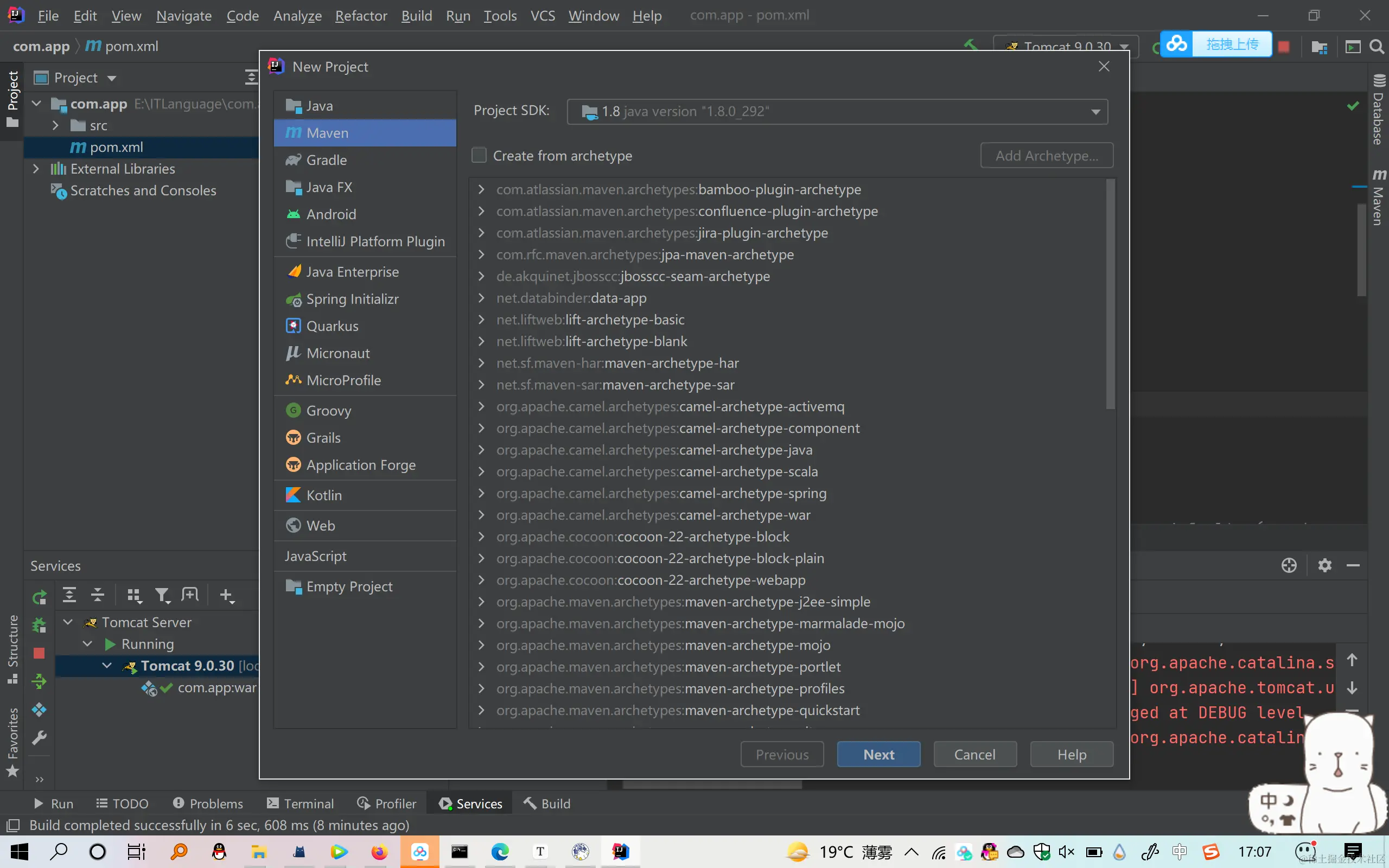Open Firefox from the Windows taskbar

tap(379, 852)
